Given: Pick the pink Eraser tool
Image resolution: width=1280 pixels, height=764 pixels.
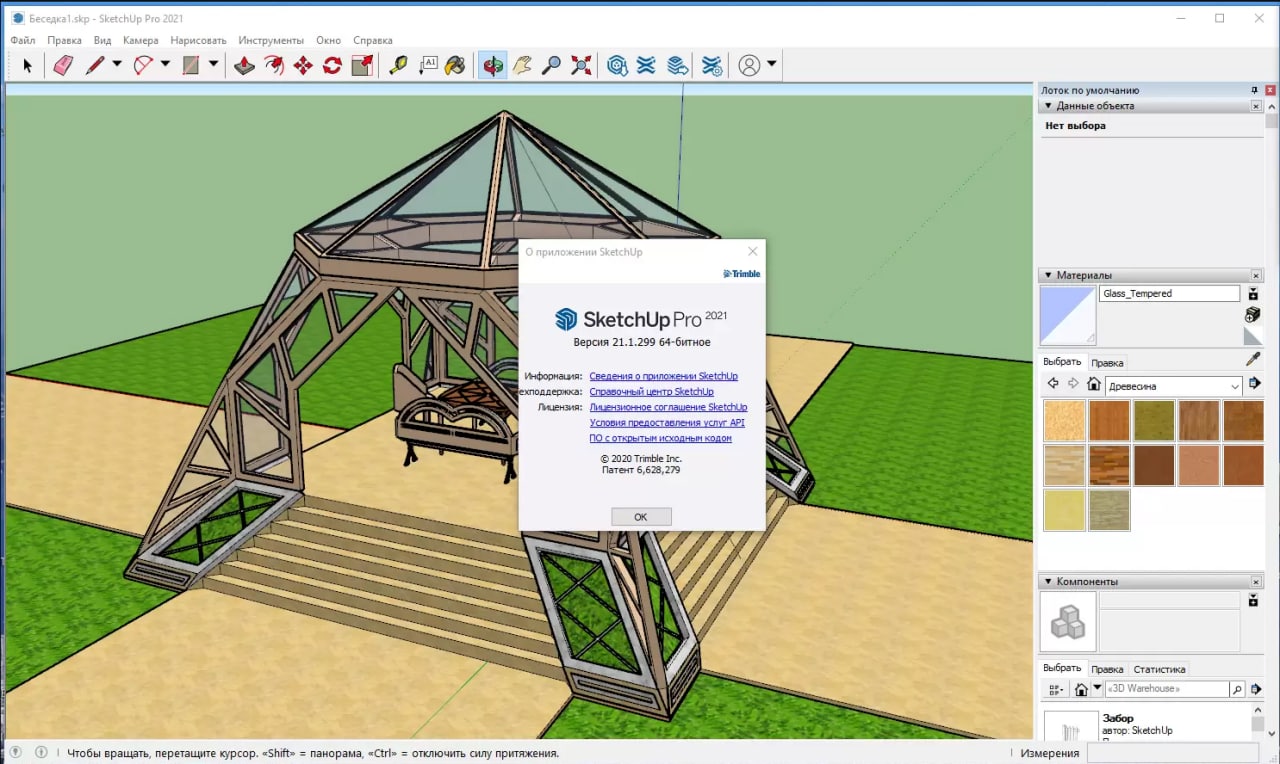Looking at the screenshot, I should pyautogui.click(x=62, y=66).
